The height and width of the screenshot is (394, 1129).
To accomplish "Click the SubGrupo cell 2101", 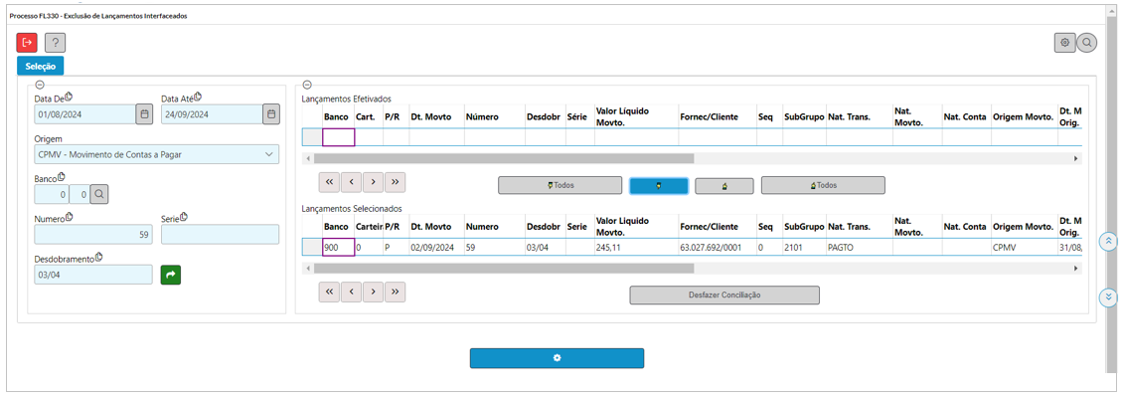I will 804,247.
